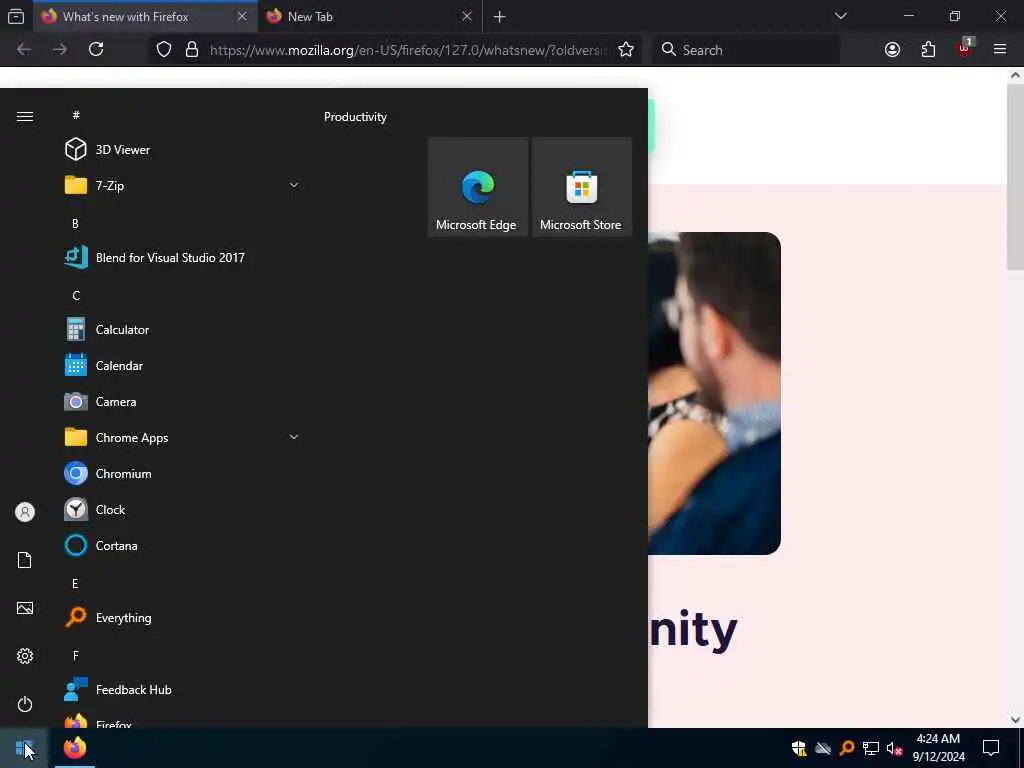
Task: Open Firefox View in the tab strip
Action: pos(16,16)
